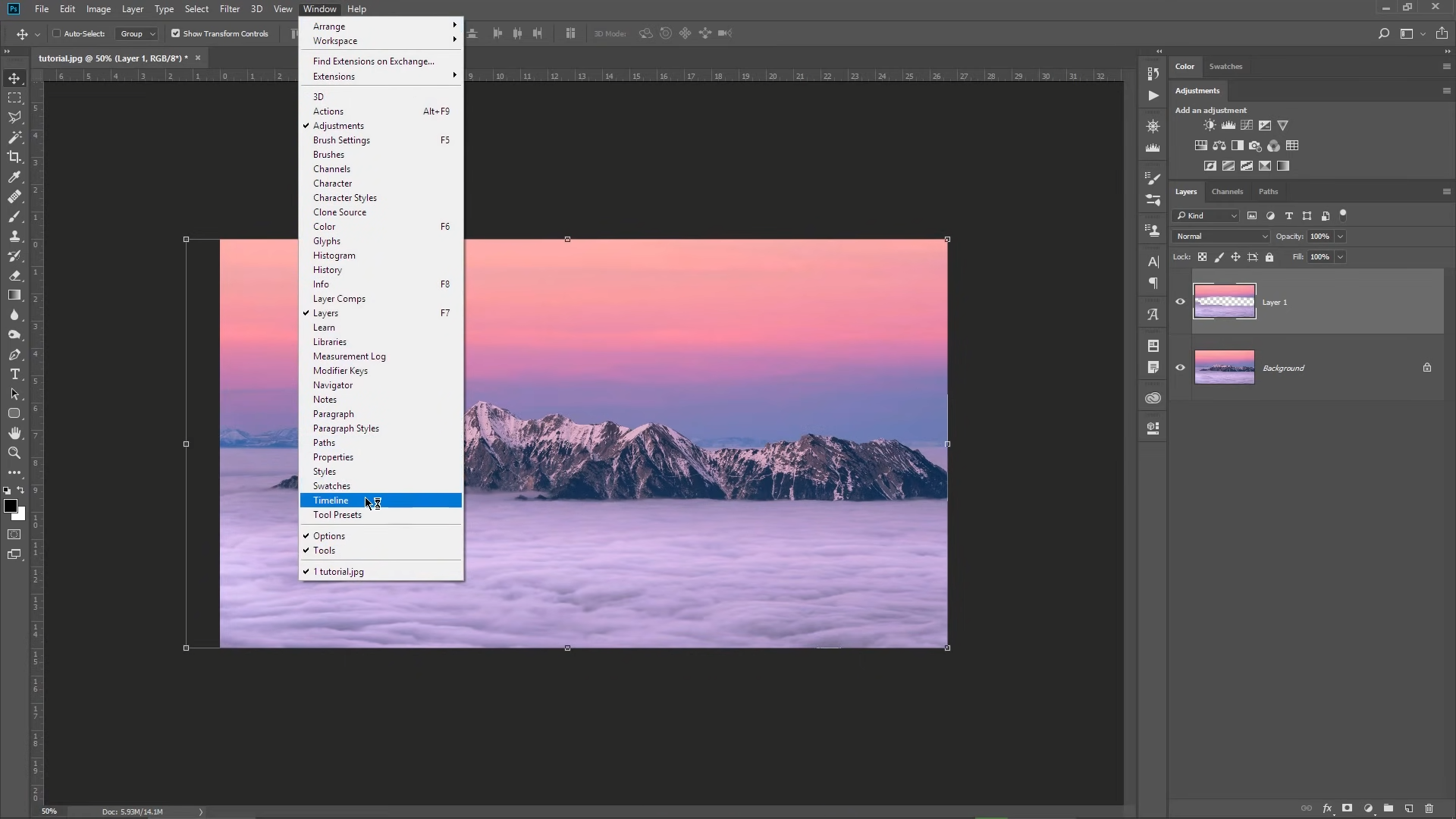Open the search panel icon

1383,33
